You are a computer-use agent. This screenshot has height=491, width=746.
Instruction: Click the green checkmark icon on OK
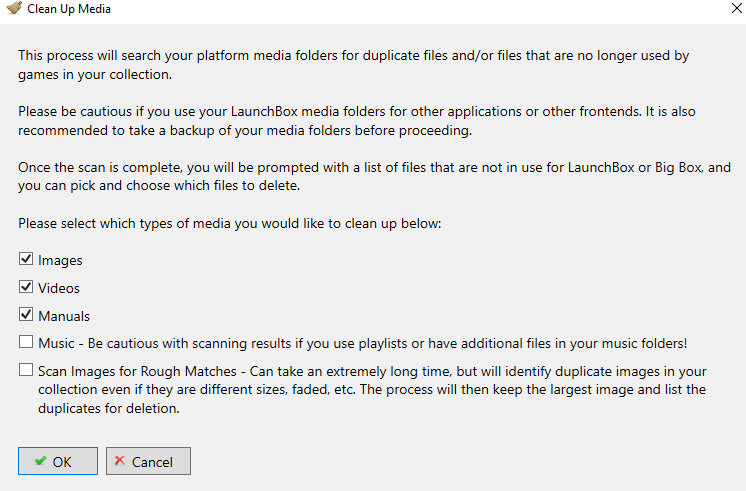tap(40, 461)
